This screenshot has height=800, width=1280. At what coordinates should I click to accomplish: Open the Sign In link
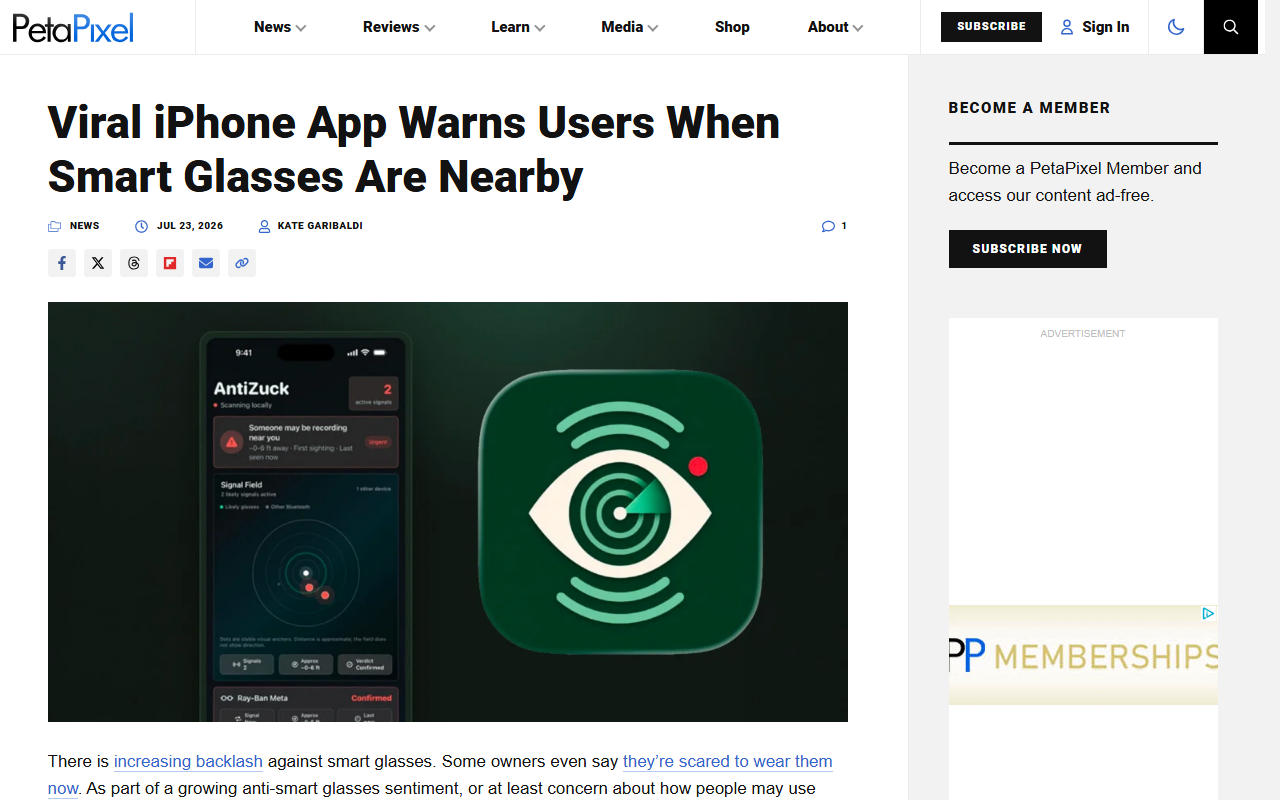point(1095,27)
